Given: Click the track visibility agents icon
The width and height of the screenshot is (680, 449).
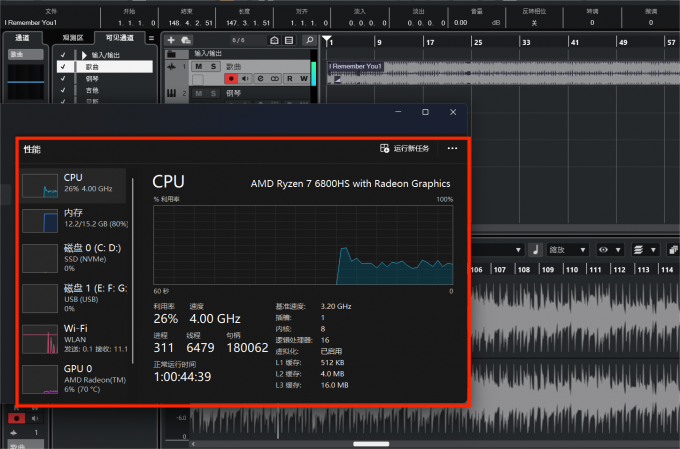Looking at the screenshot, I should point(274,40).
